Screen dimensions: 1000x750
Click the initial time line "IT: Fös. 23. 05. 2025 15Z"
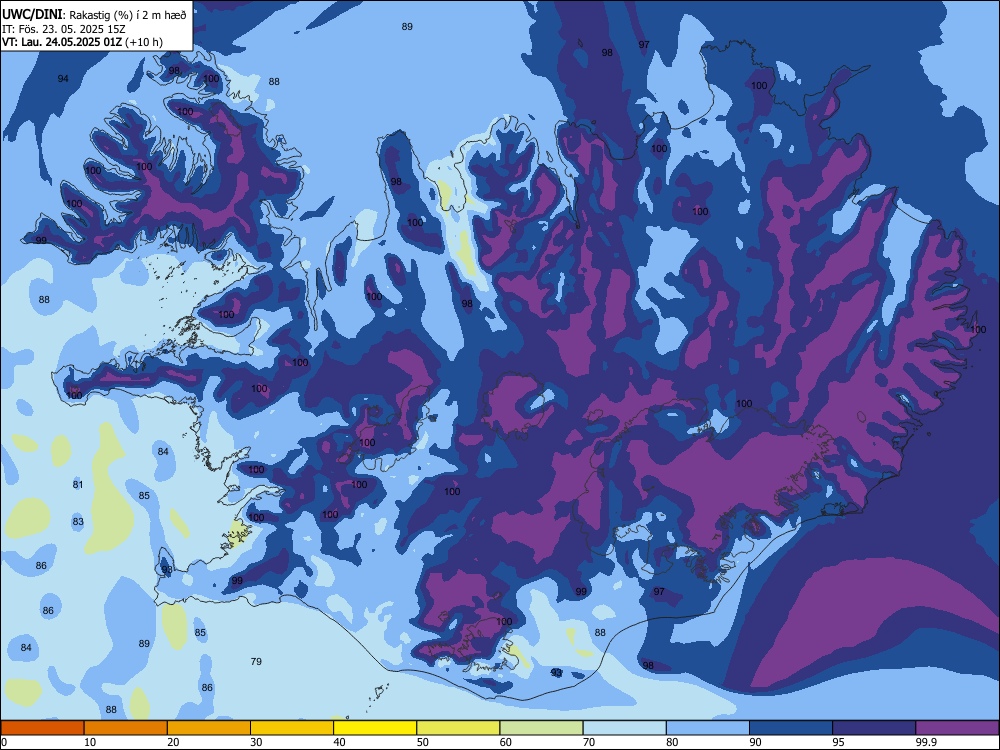(63, 29)
